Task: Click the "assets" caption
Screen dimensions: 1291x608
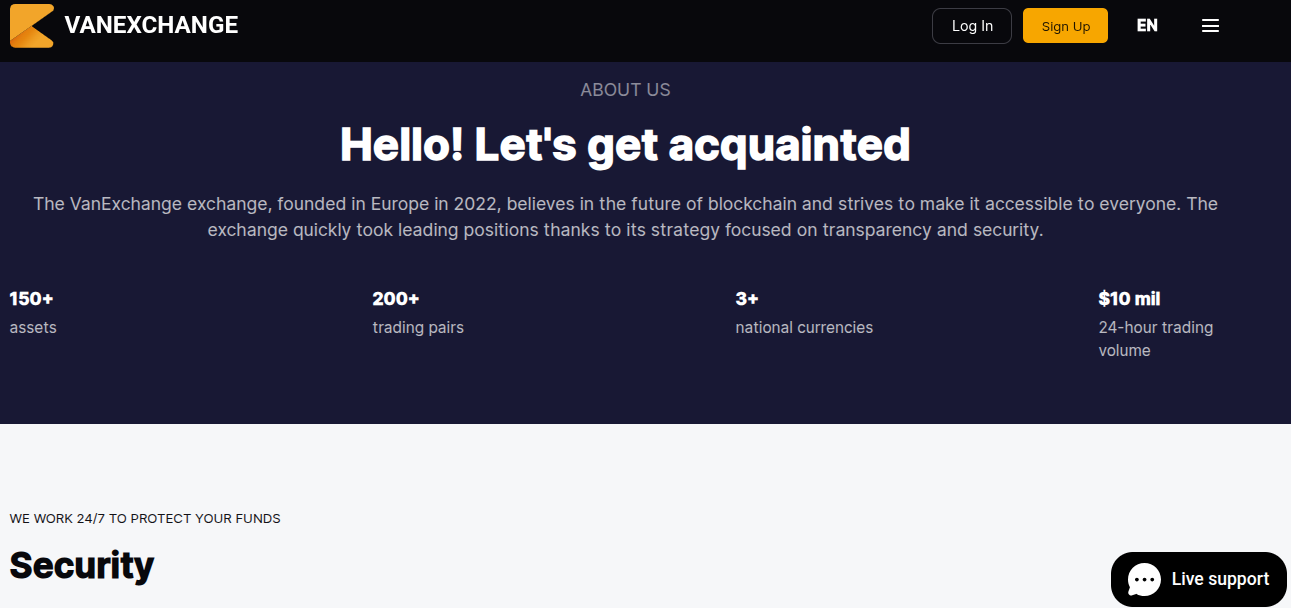Action: (33, 327)
